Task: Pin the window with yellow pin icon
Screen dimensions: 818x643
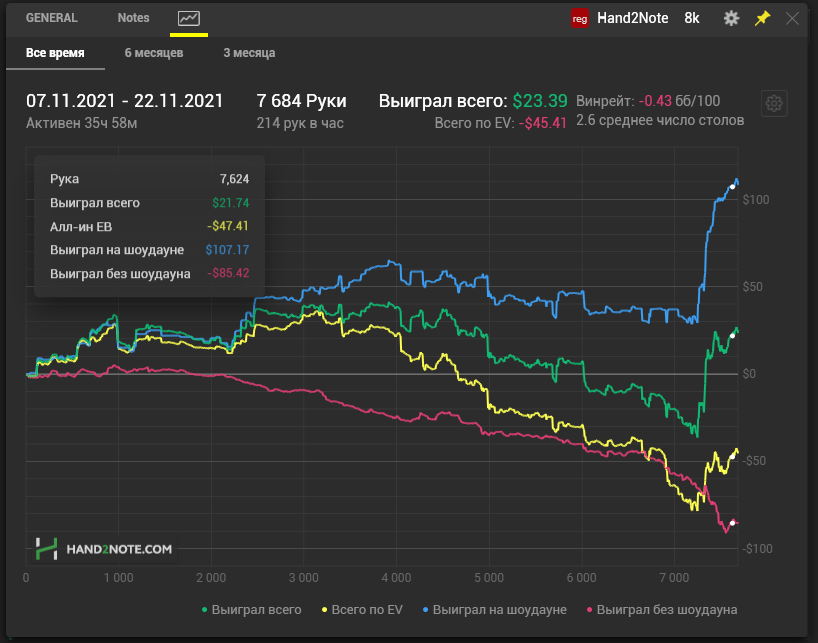Action: [762, 18]
